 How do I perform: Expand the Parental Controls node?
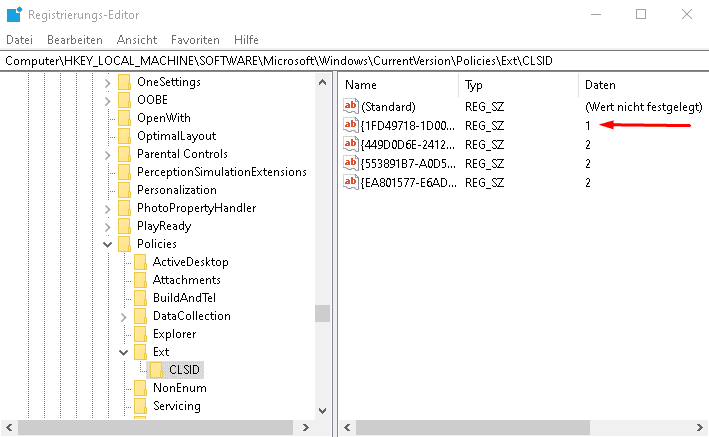[108, 155]
